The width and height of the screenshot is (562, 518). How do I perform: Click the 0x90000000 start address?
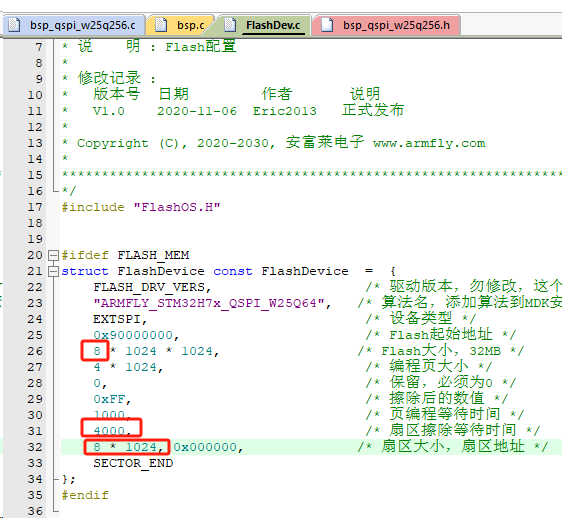click(x=133, y=335)
